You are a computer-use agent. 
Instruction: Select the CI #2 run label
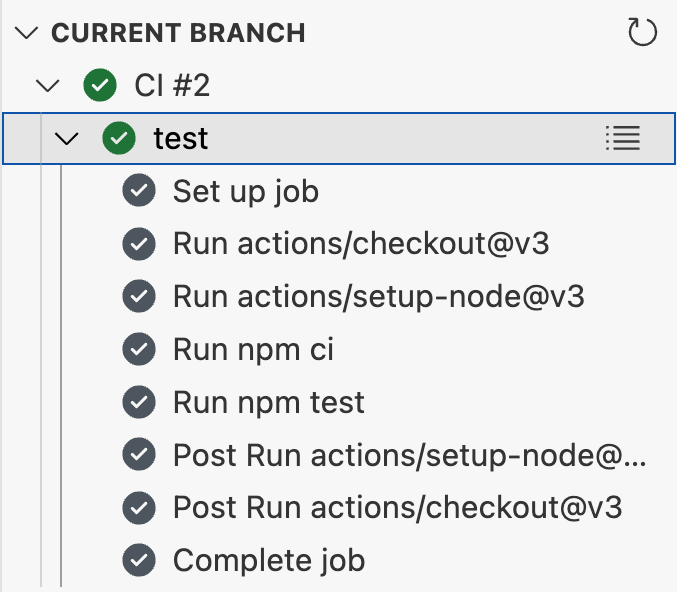[172, 86]
